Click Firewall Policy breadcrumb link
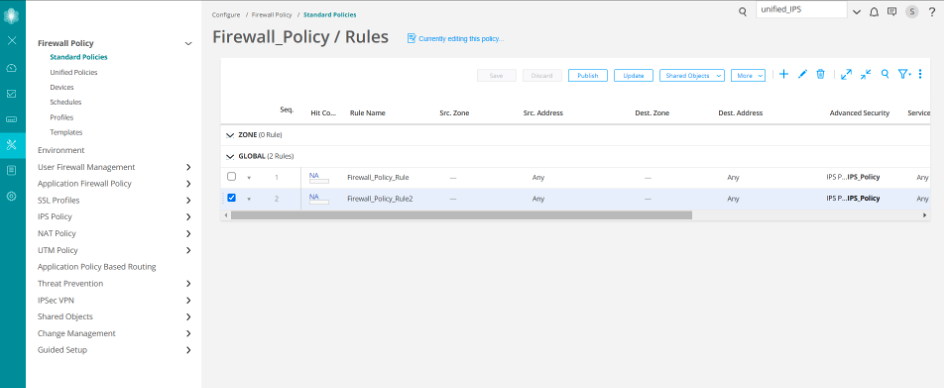Image resolution: width=944 pixels, height=388 pixels. pyautogui.click(x=272, y=14)
